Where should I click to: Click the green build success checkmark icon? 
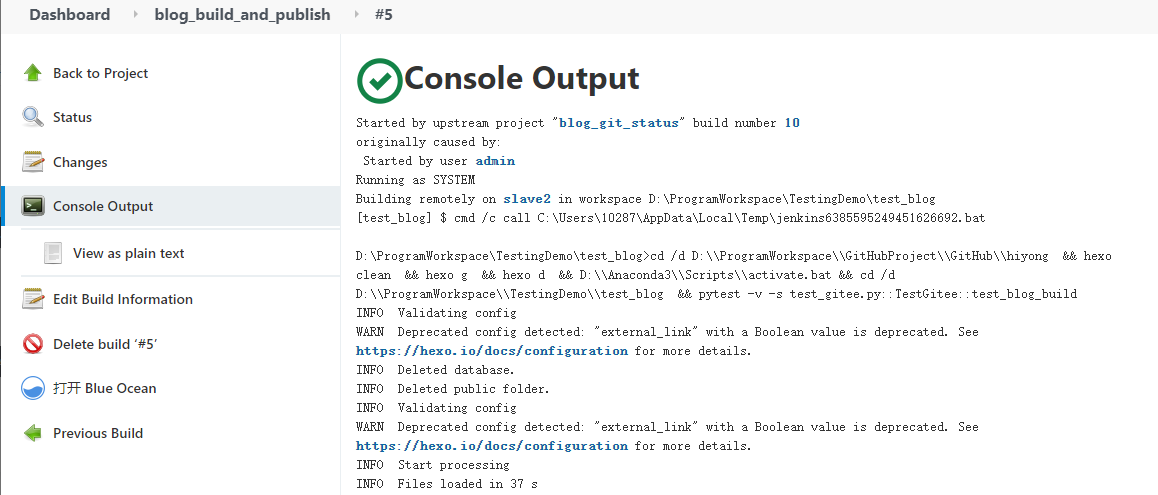coord(380,80)
